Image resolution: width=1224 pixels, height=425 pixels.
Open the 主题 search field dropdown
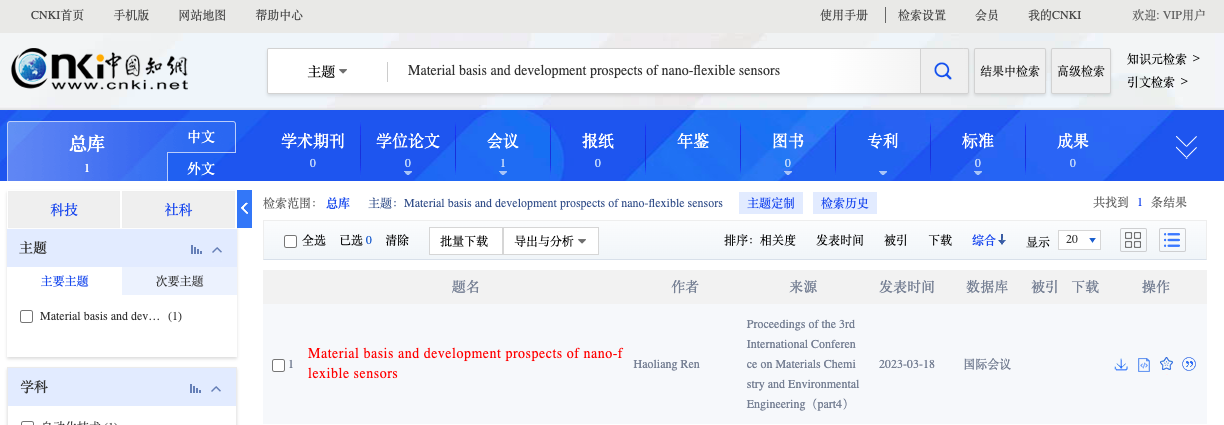coord(328,71)
